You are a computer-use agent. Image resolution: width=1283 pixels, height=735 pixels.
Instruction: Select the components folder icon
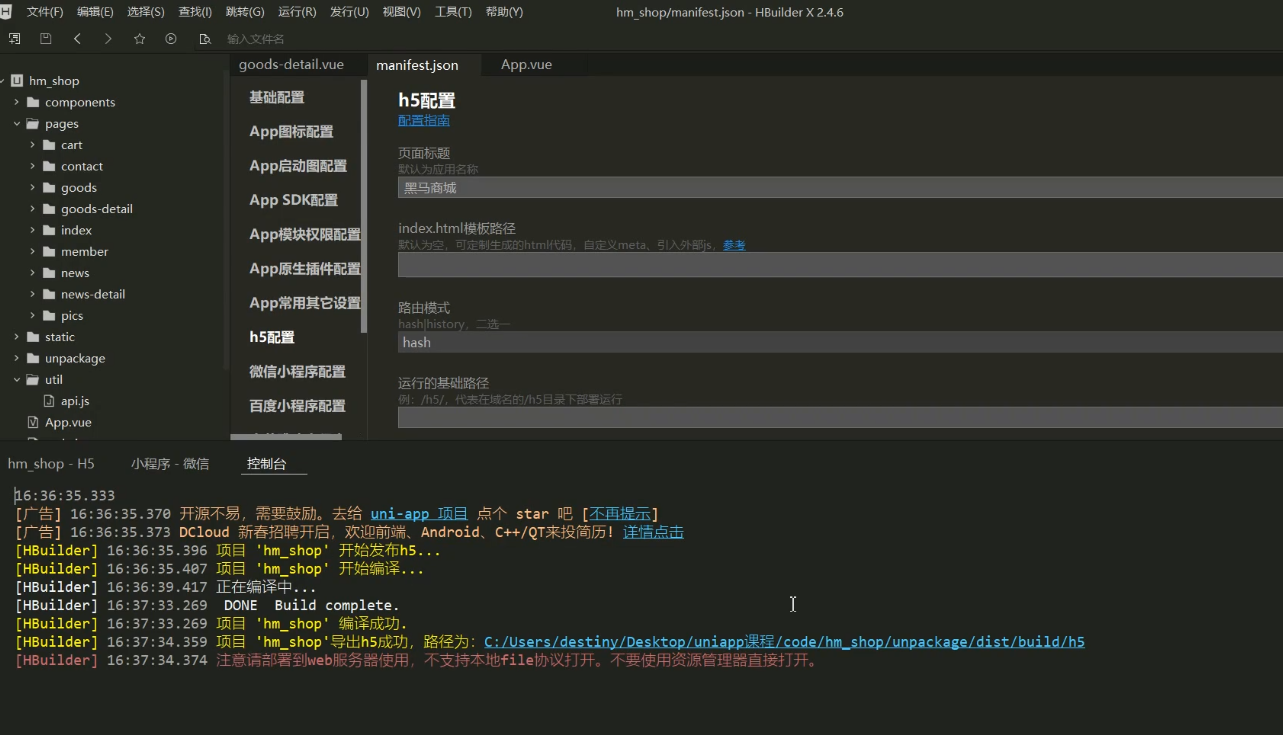coord(33,102)
